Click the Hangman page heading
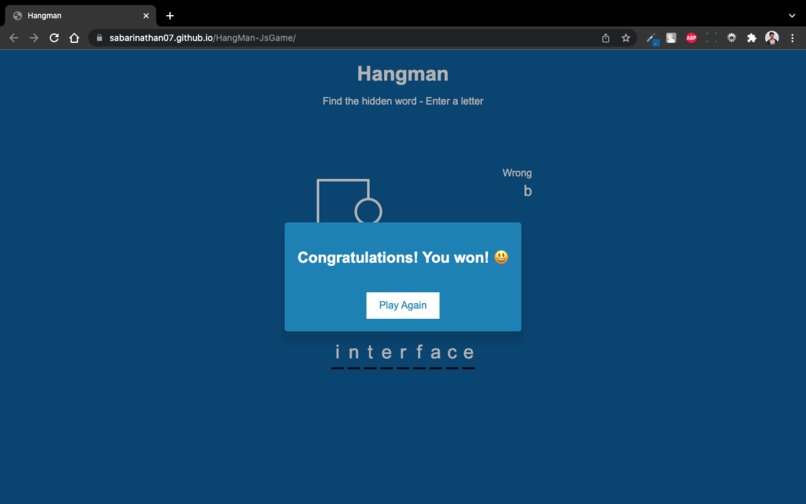The width and height of the screenshot is (806, 504). [402, 74]
